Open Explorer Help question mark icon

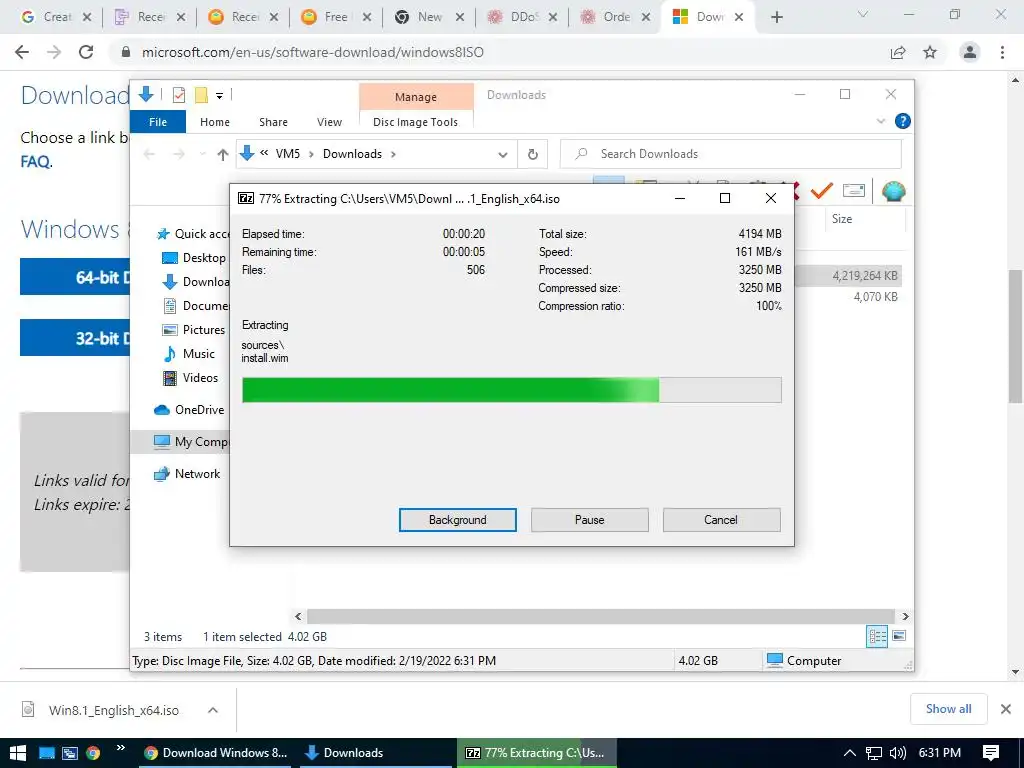coord(903,121)
